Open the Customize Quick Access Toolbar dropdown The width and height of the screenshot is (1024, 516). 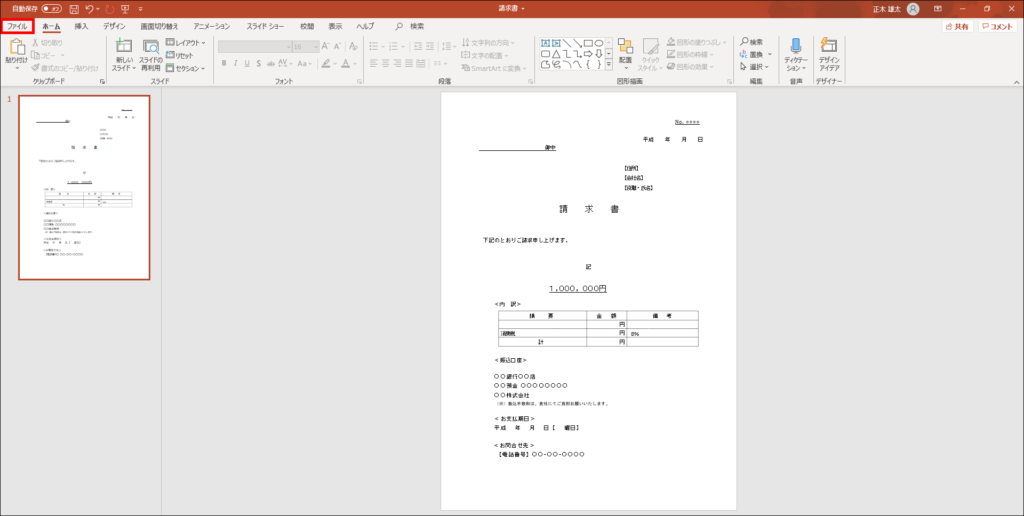click(x=140, y=9)
